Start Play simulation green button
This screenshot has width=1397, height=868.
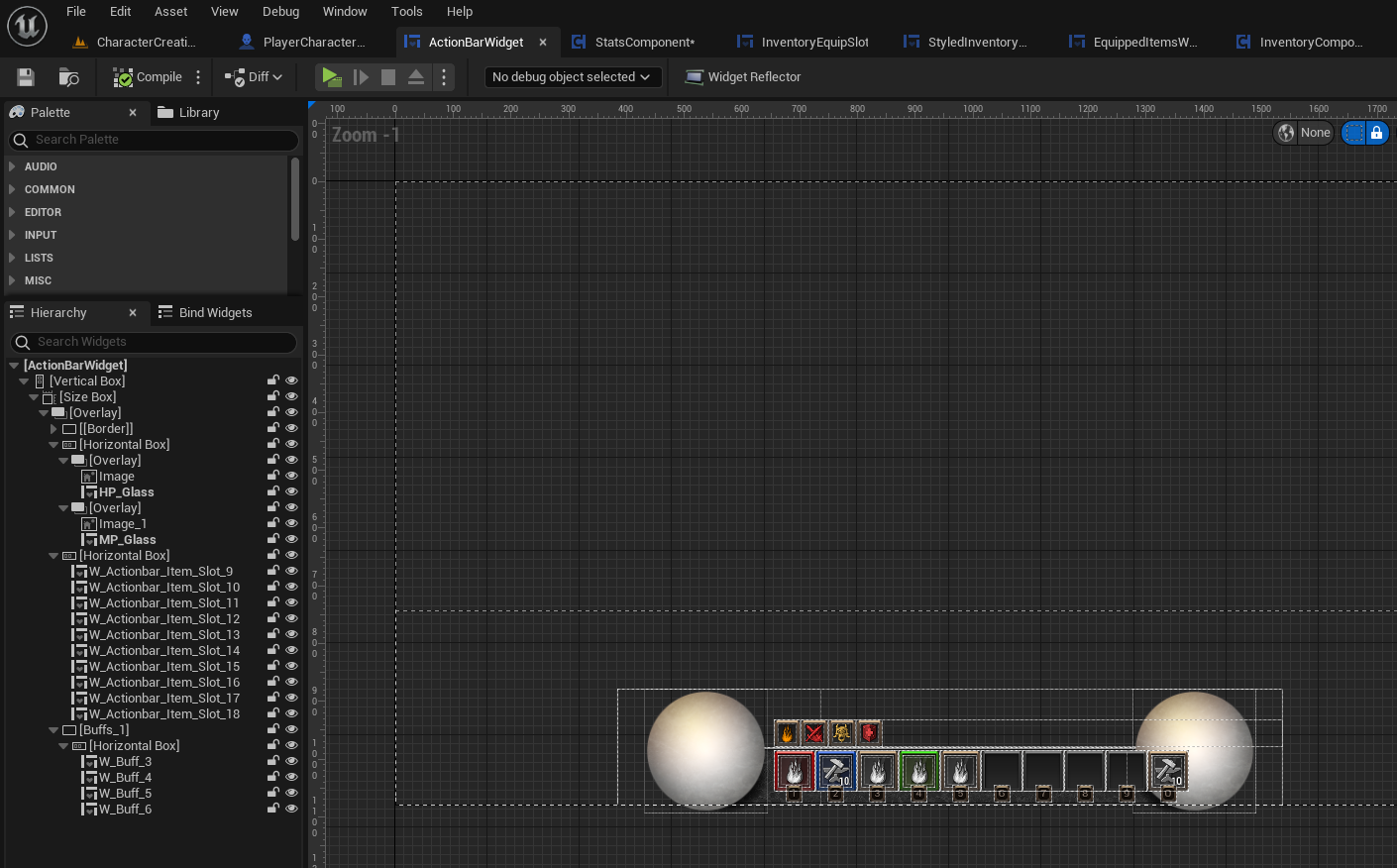click(x=332, y=77)
